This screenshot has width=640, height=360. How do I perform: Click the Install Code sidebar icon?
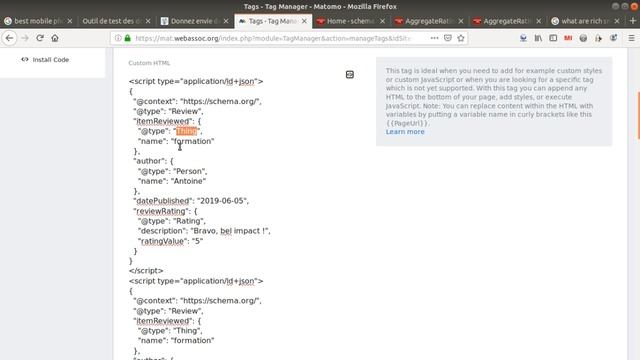pos(25,60)
